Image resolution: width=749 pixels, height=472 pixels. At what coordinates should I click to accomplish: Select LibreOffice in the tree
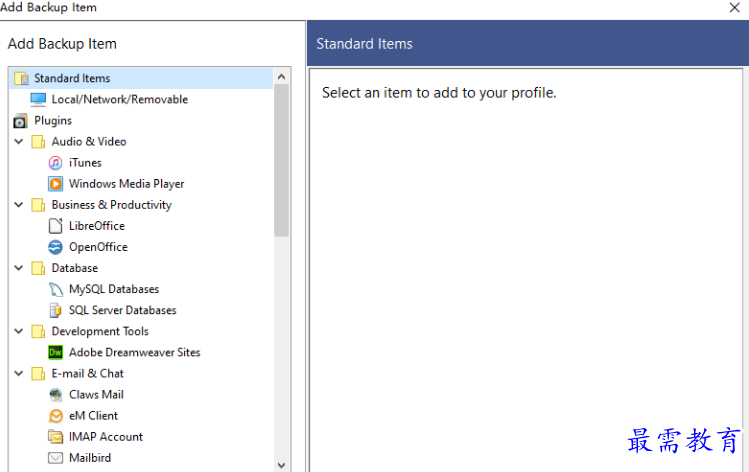[x=97, y=226]
